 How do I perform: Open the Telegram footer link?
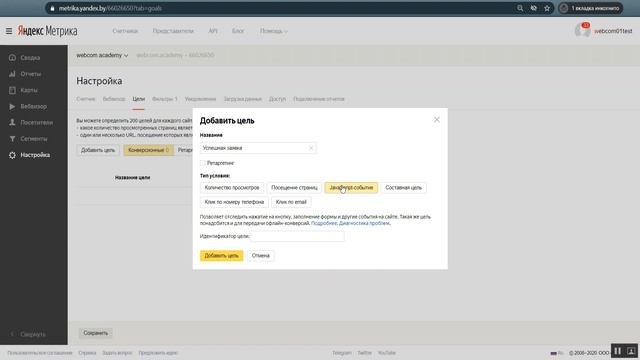click(342, 353)
